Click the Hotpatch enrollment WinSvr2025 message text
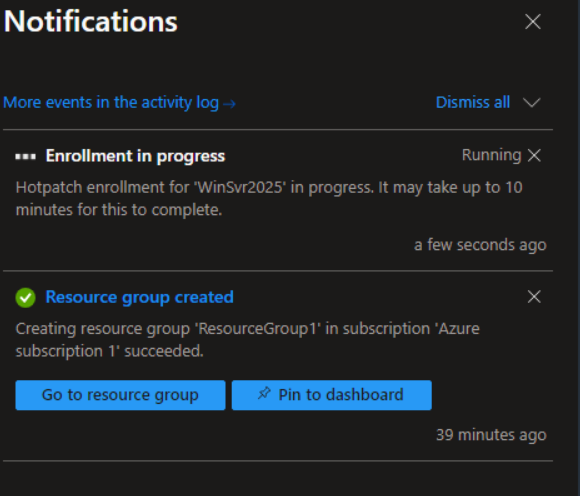 point(269,199)
